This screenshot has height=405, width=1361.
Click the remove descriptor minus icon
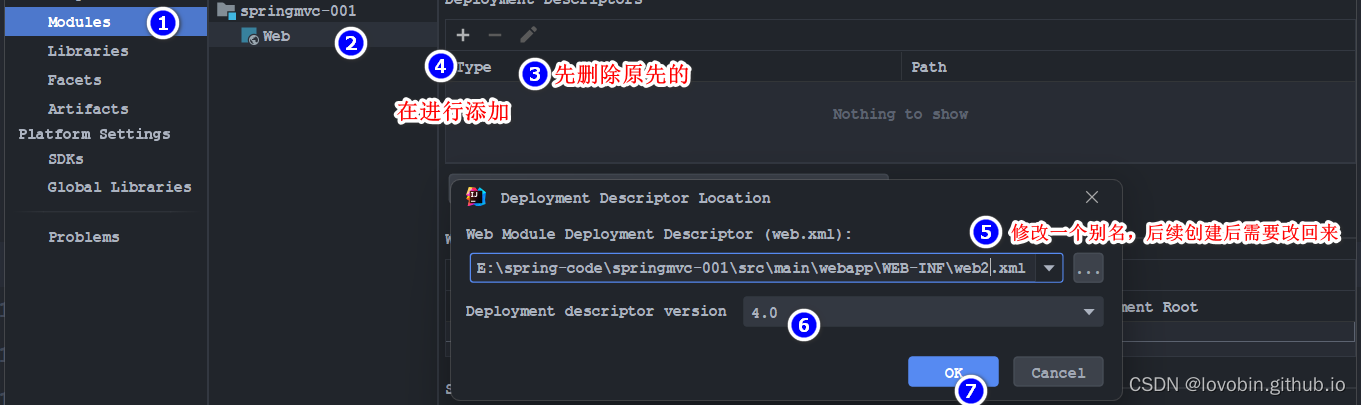tap(494, 35)
